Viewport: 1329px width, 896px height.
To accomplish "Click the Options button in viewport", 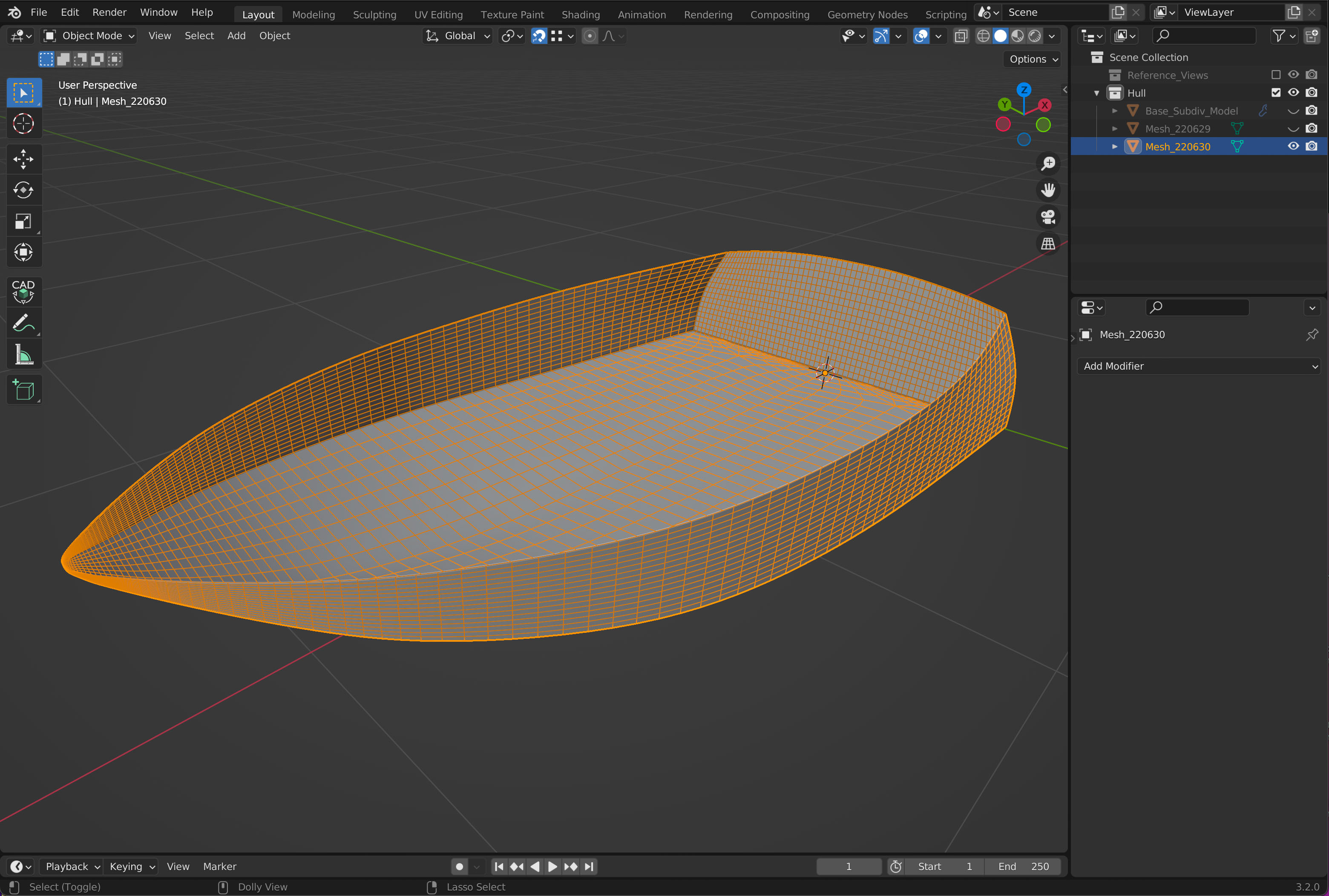I will click(x=1033, y=59).
